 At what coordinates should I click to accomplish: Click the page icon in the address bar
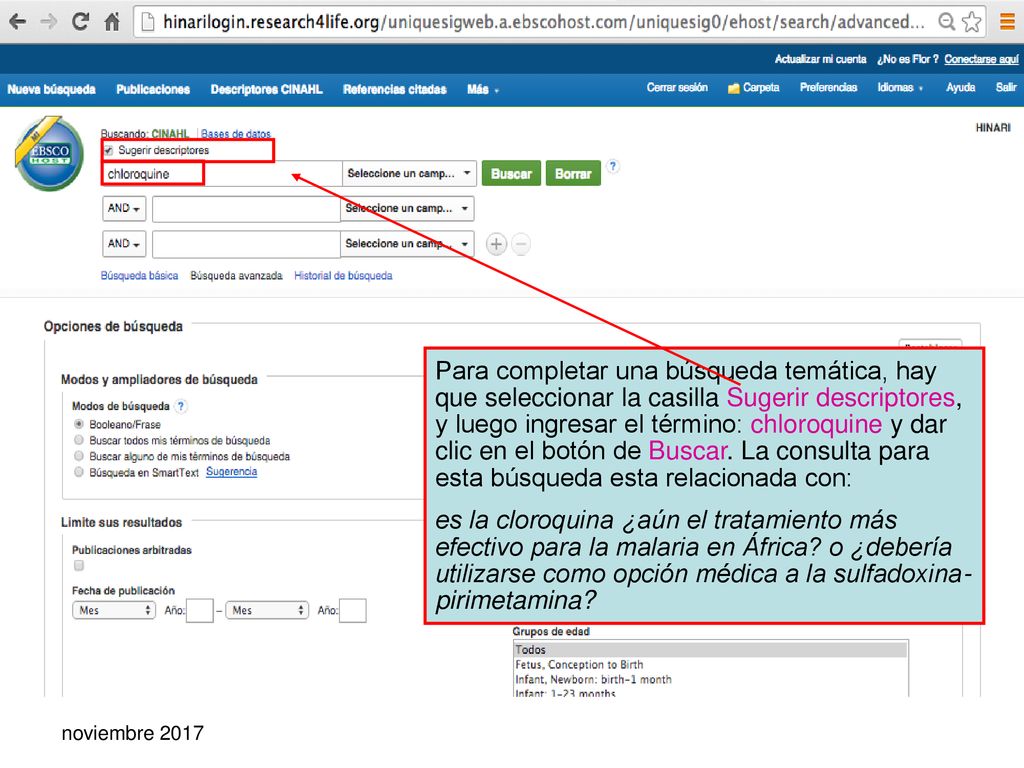pos(148,22)
